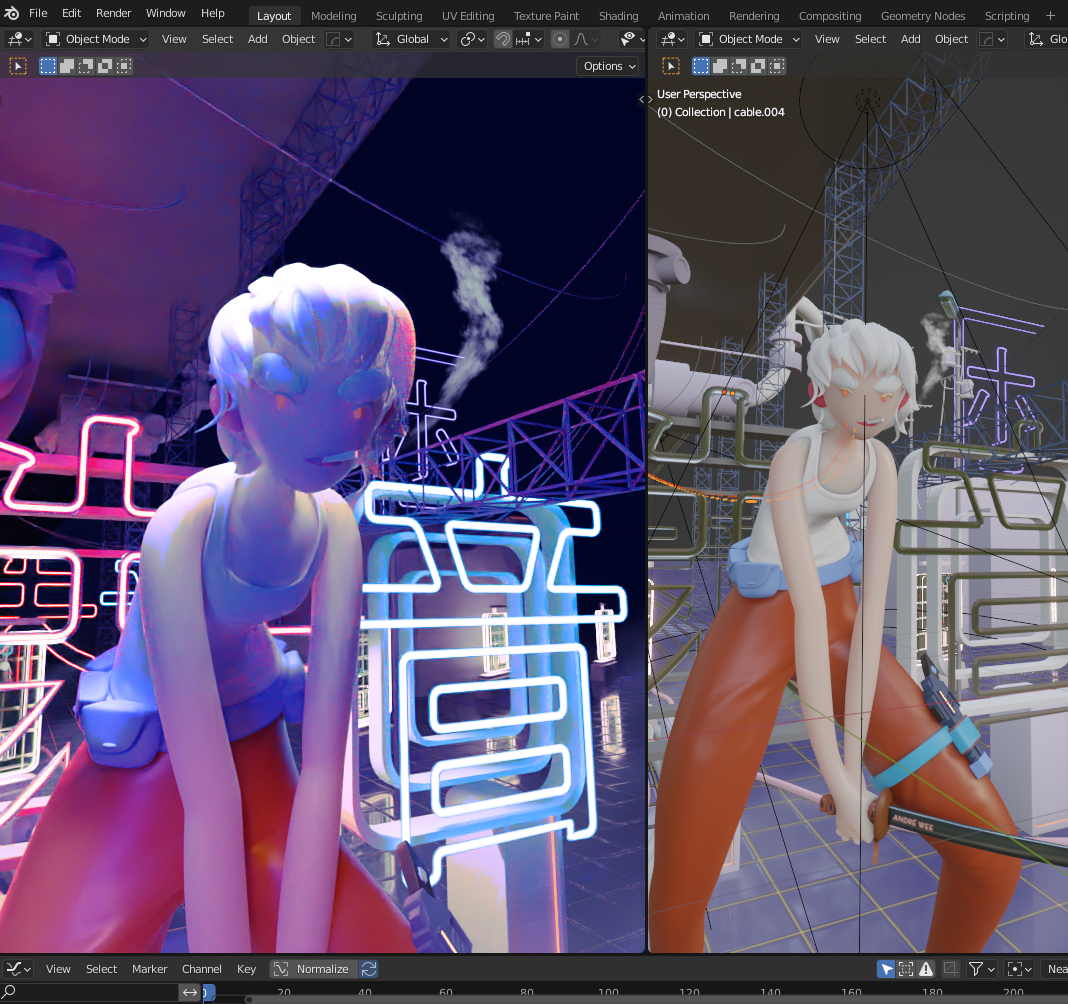Image resolution: width=1068 pixels, height=1004 pixels.
Task: Open object visibility eye dropdown
Action: (633, 39)
